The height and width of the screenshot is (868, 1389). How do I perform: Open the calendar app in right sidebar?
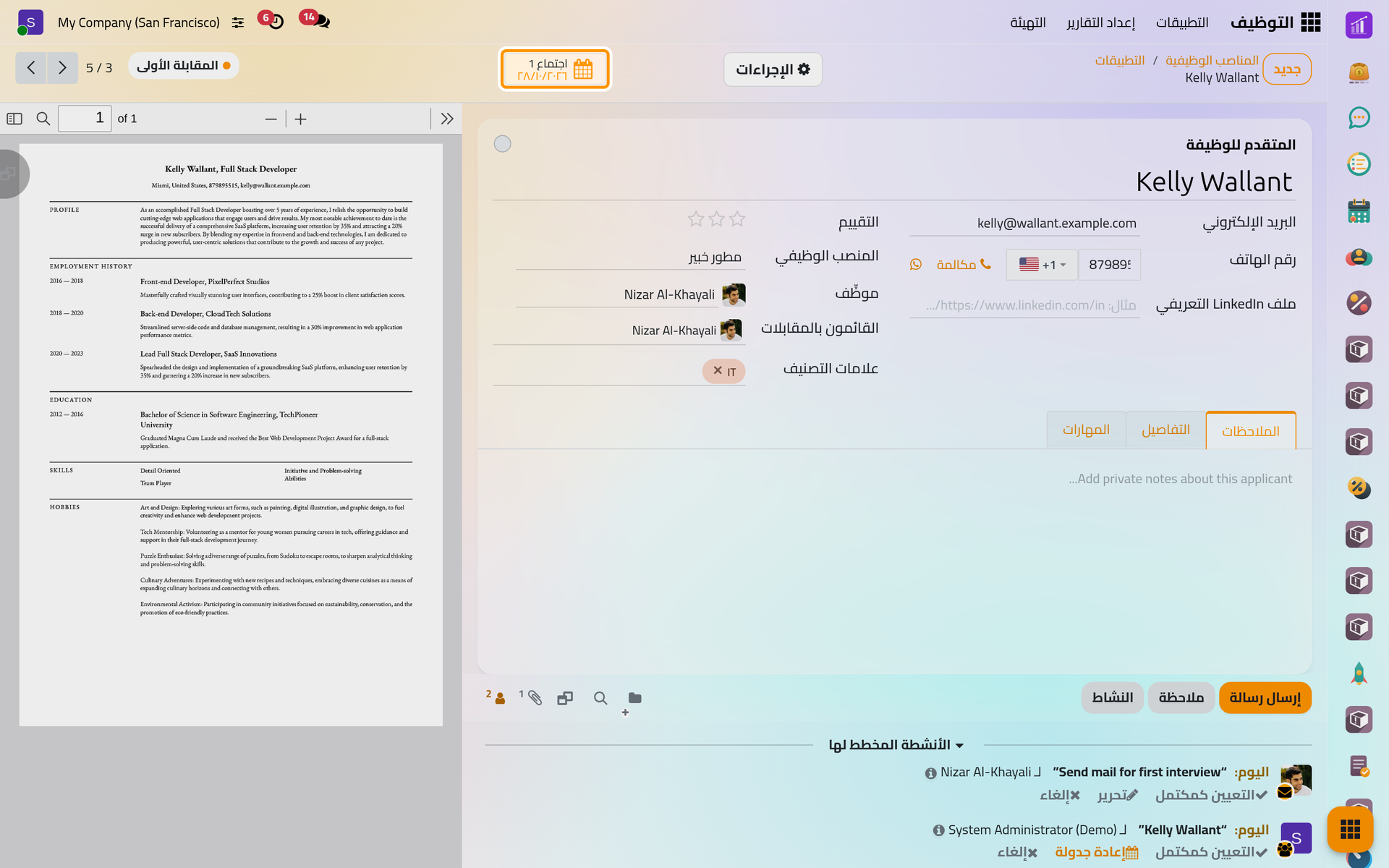tap(1359, 210)
